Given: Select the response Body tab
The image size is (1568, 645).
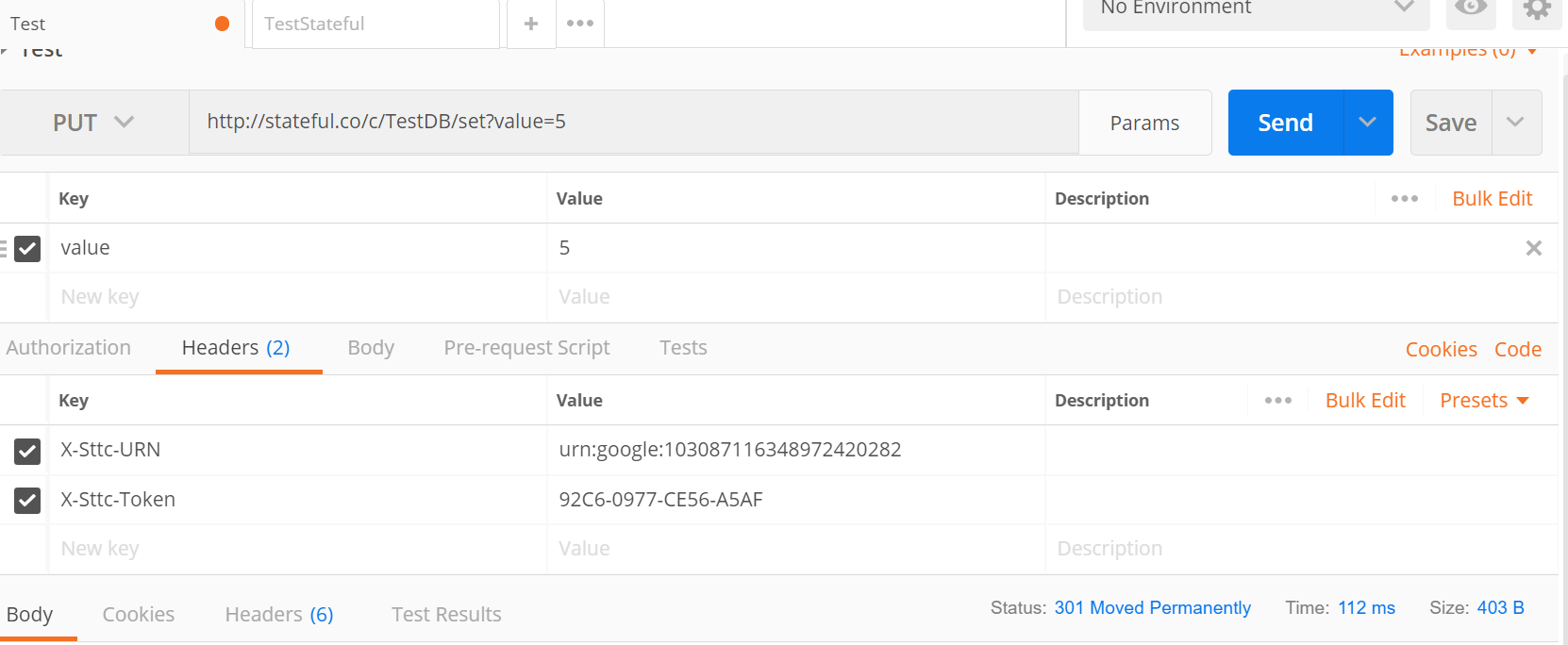Looking at the screenshot, I should pyautogui.click(x=30, y=615).
